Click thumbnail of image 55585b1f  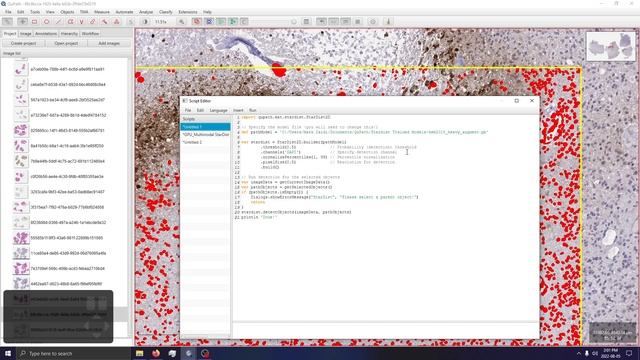click(x=20, y=238)
